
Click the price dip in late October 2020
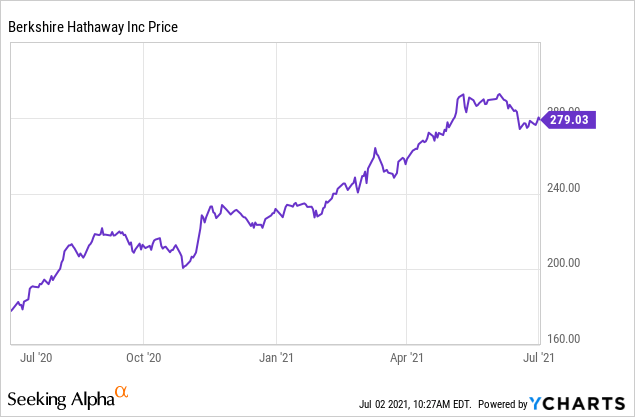click(183, 268)
